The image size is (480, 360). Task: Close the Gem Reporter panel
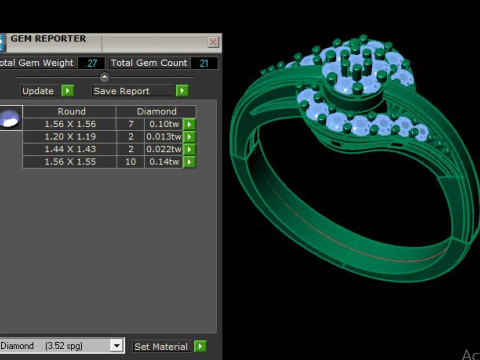tap(213, 42)
